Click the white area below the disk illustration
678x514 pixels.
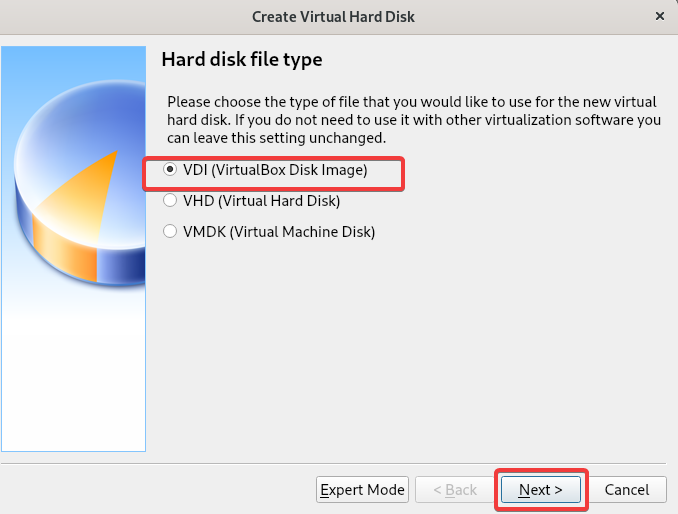pyautogui.click(x=74, y=372)
